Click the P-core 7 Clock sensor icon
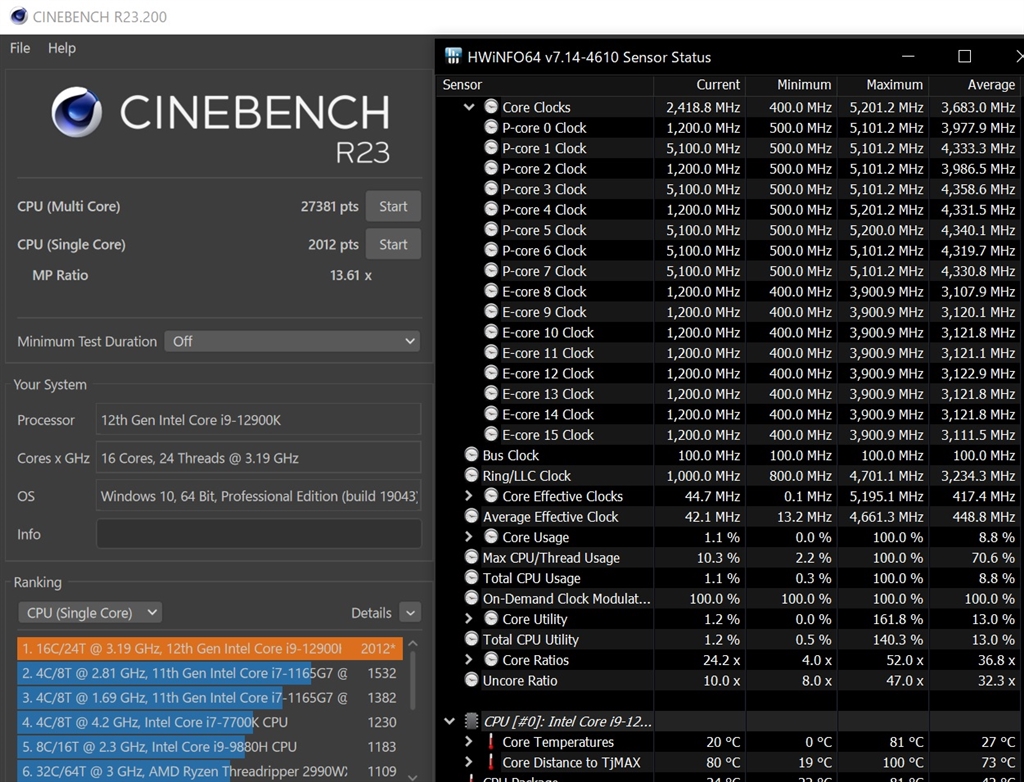 [491, 270]
